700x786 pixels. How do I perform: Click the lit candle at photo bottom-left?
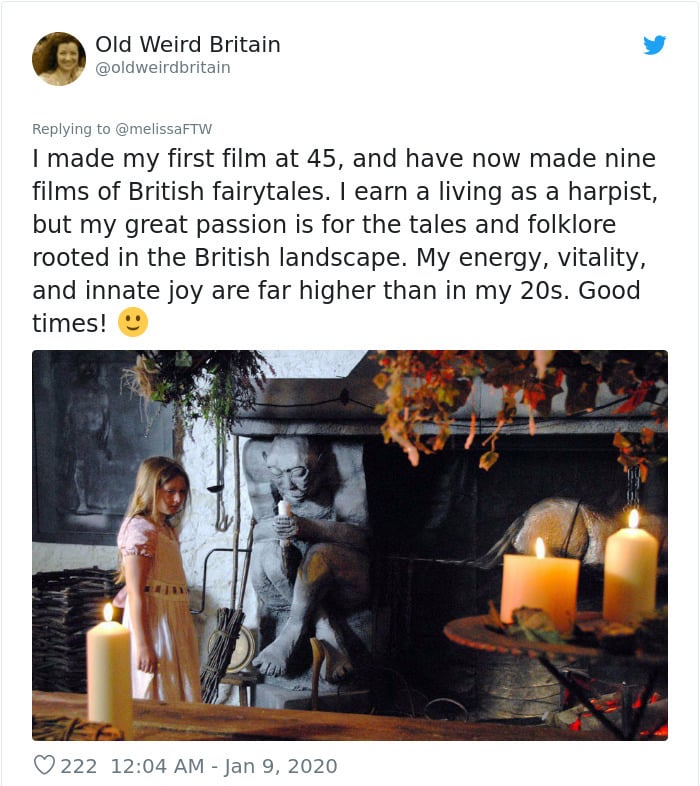click(x=109, y=672)
